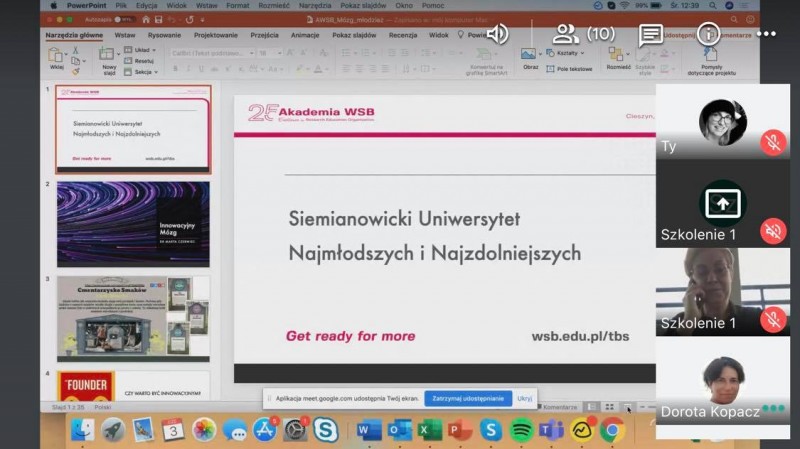Click the Resetuj slide button
The height and width of the screenshot is (449, 800).
click(x=139, y=61)
